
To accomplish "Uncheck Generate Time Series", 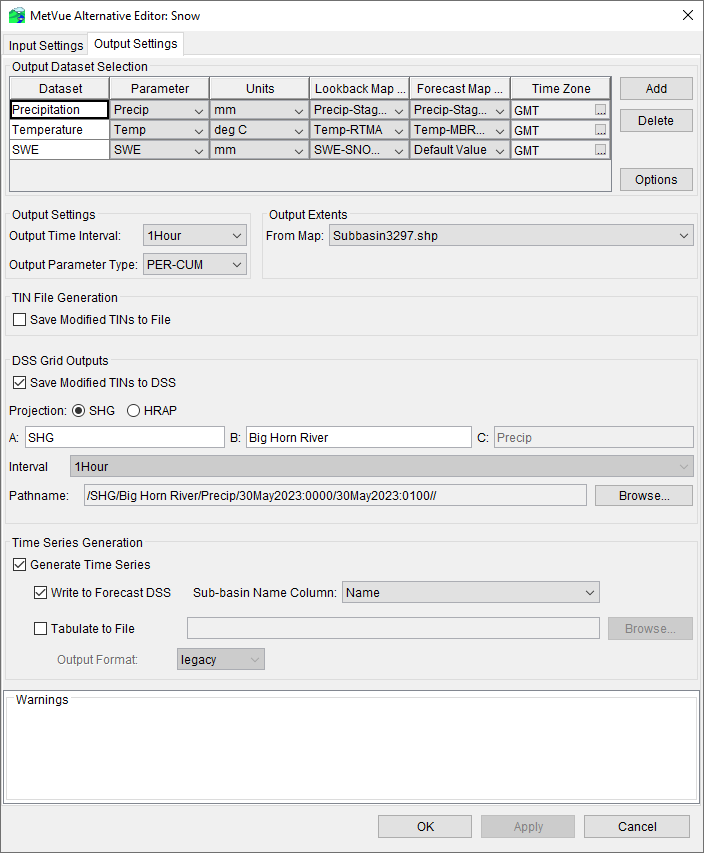I will 20,565.
